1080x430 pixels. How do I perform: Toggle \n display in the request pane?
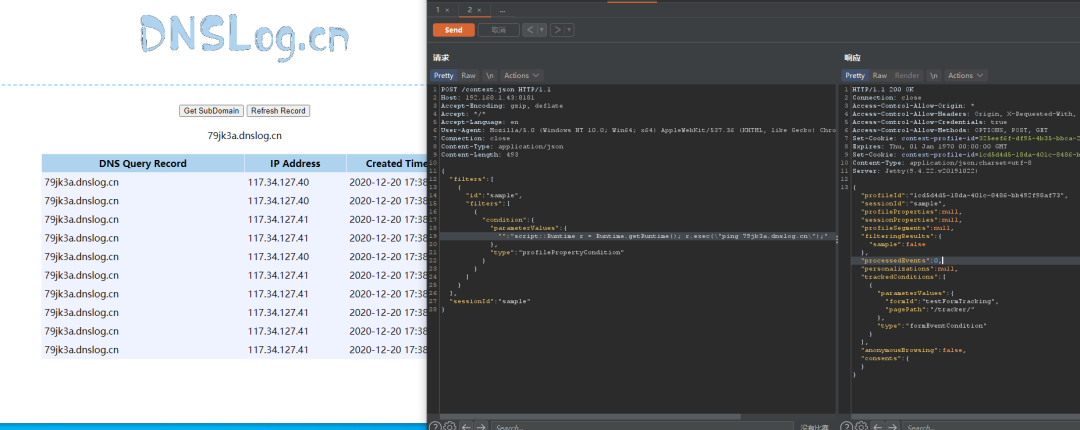click(490, 75)
